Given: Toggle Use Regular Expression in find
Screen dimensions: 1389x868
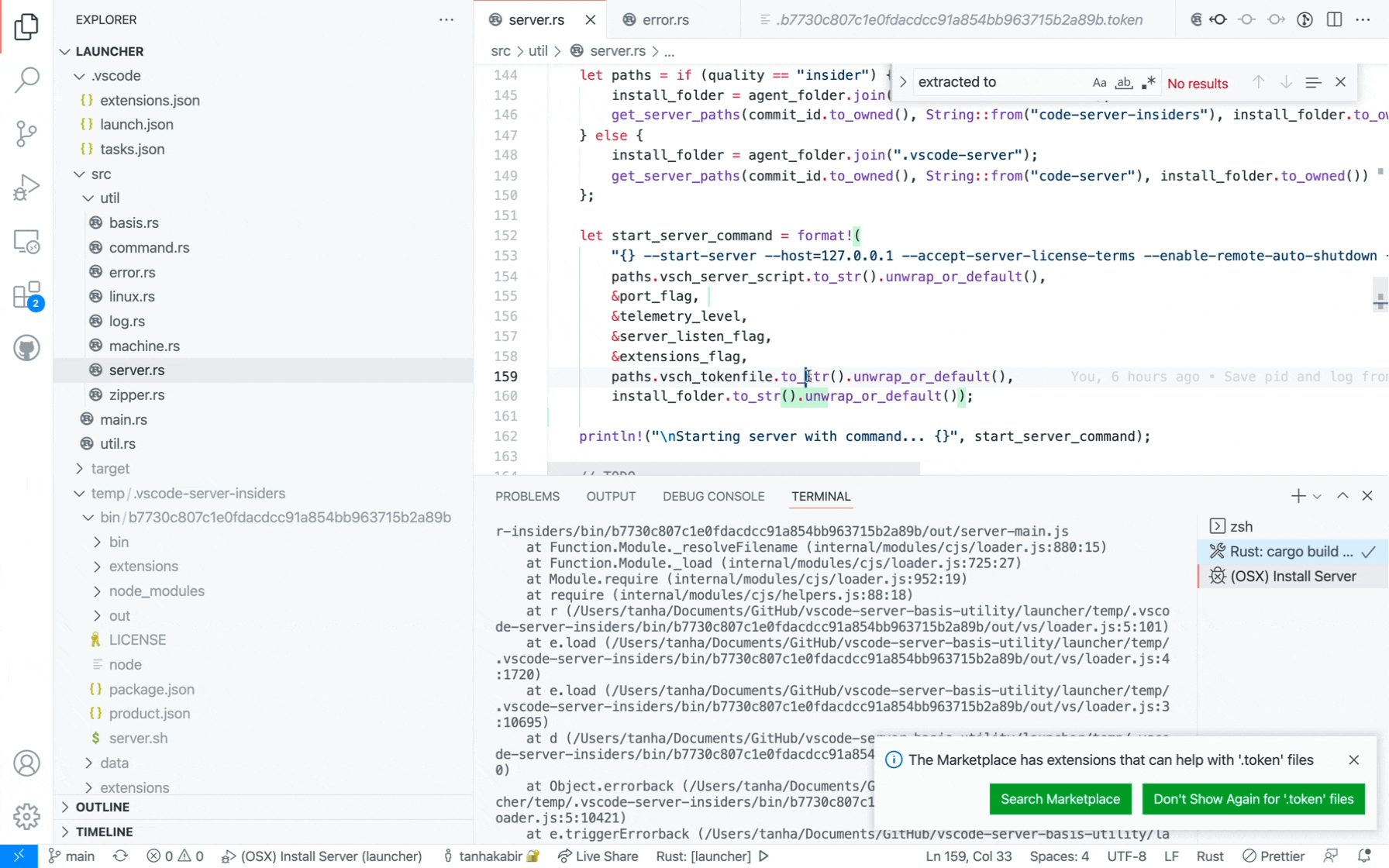Looking at the screenshot, I should 1149,82.
